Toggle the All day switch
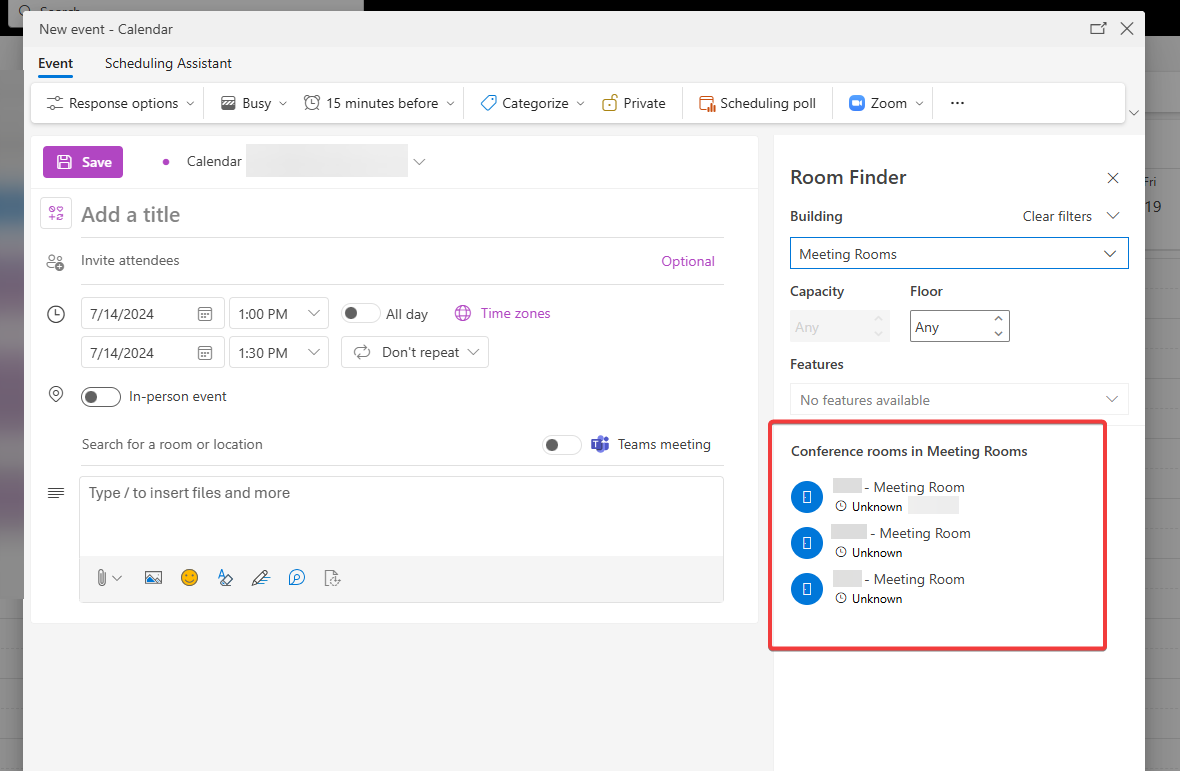1180x771 pixels. pyautogui.click(x=360, y=313)
